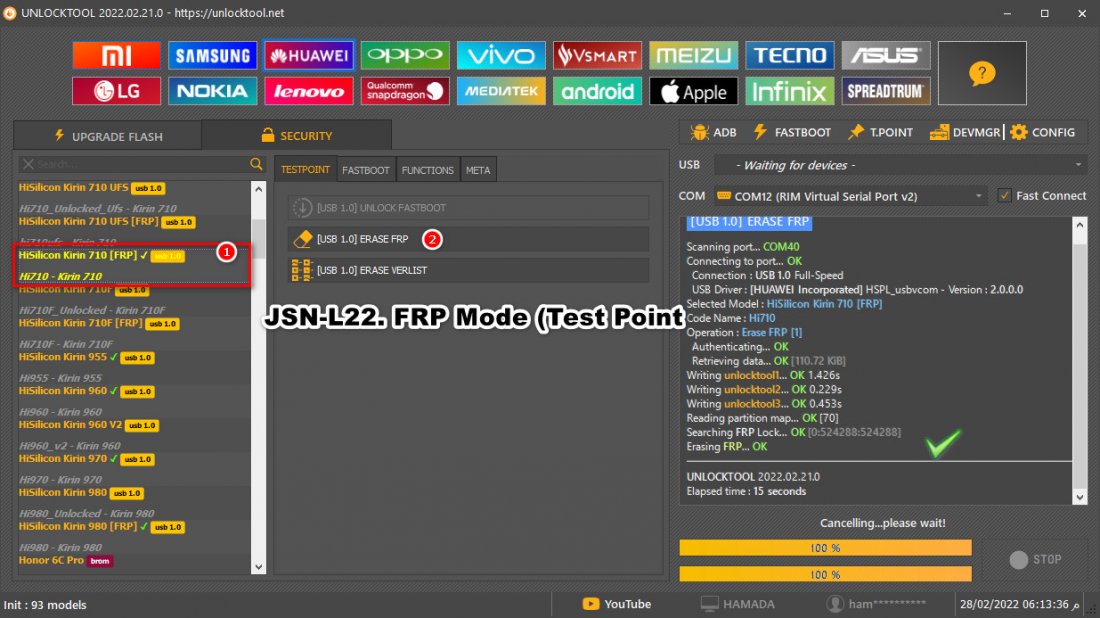
Task: Open the FUNCTIONS sub-tab
Action: 427,170
